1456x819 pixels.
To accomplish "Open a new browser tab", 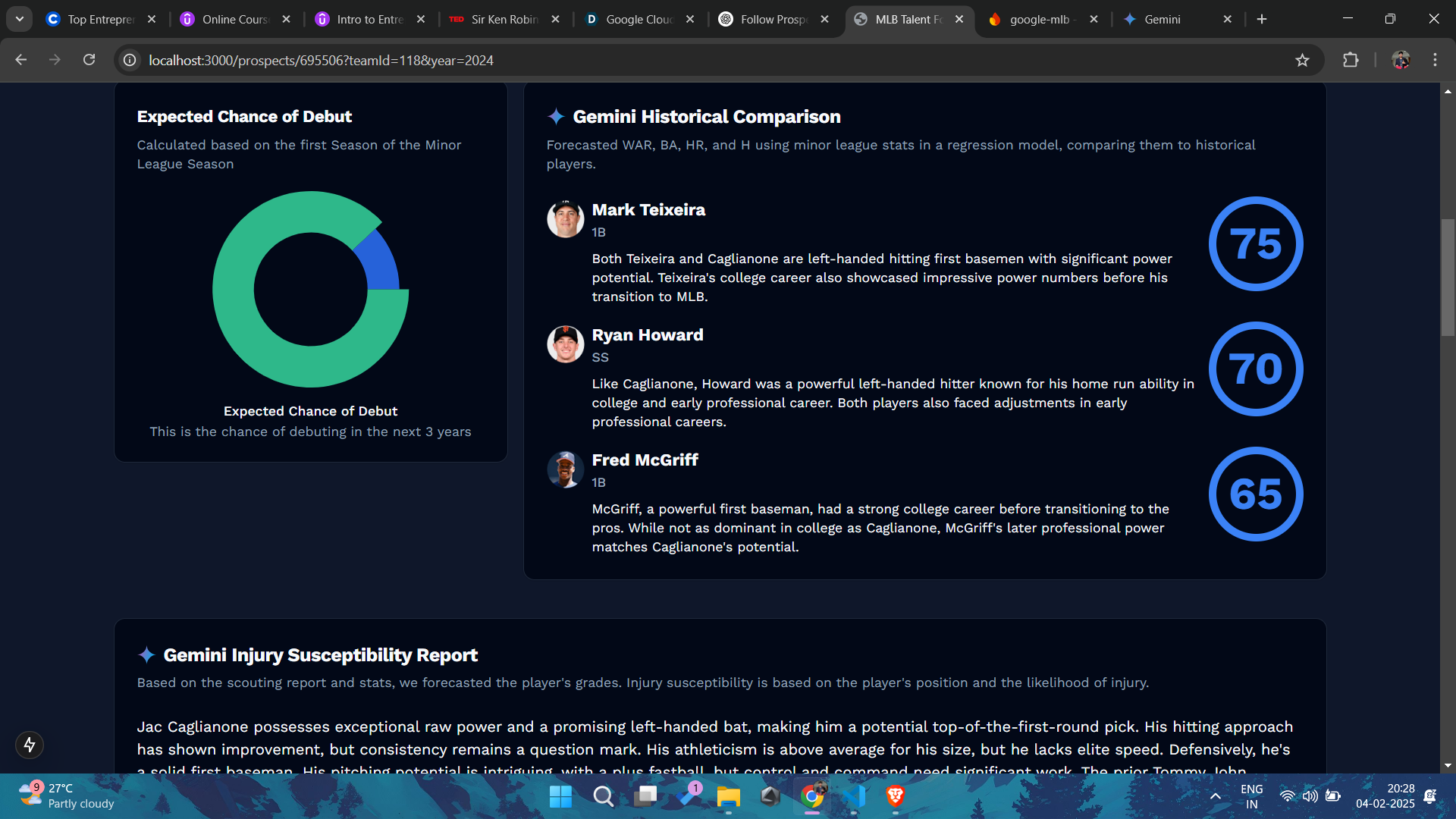I will pyautogui.click(x=1262, y=19).
